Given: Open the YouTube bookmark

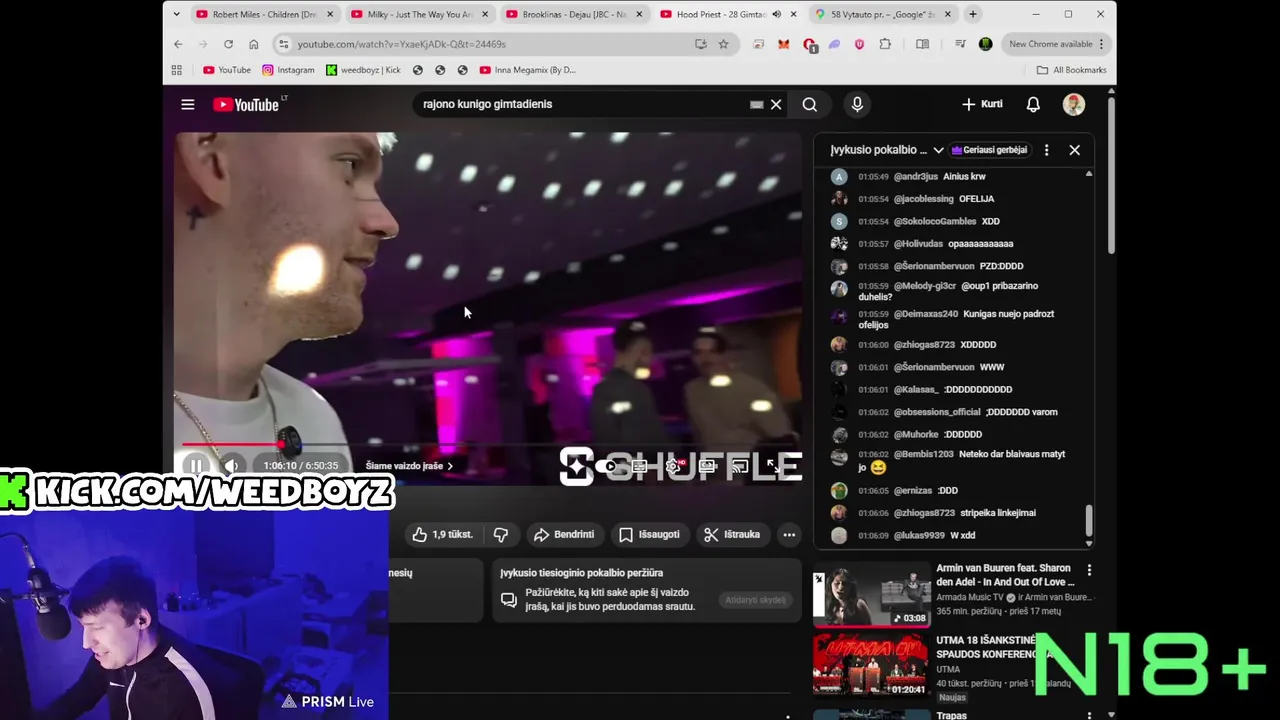Looking at the screenshot, I should 227,70.
